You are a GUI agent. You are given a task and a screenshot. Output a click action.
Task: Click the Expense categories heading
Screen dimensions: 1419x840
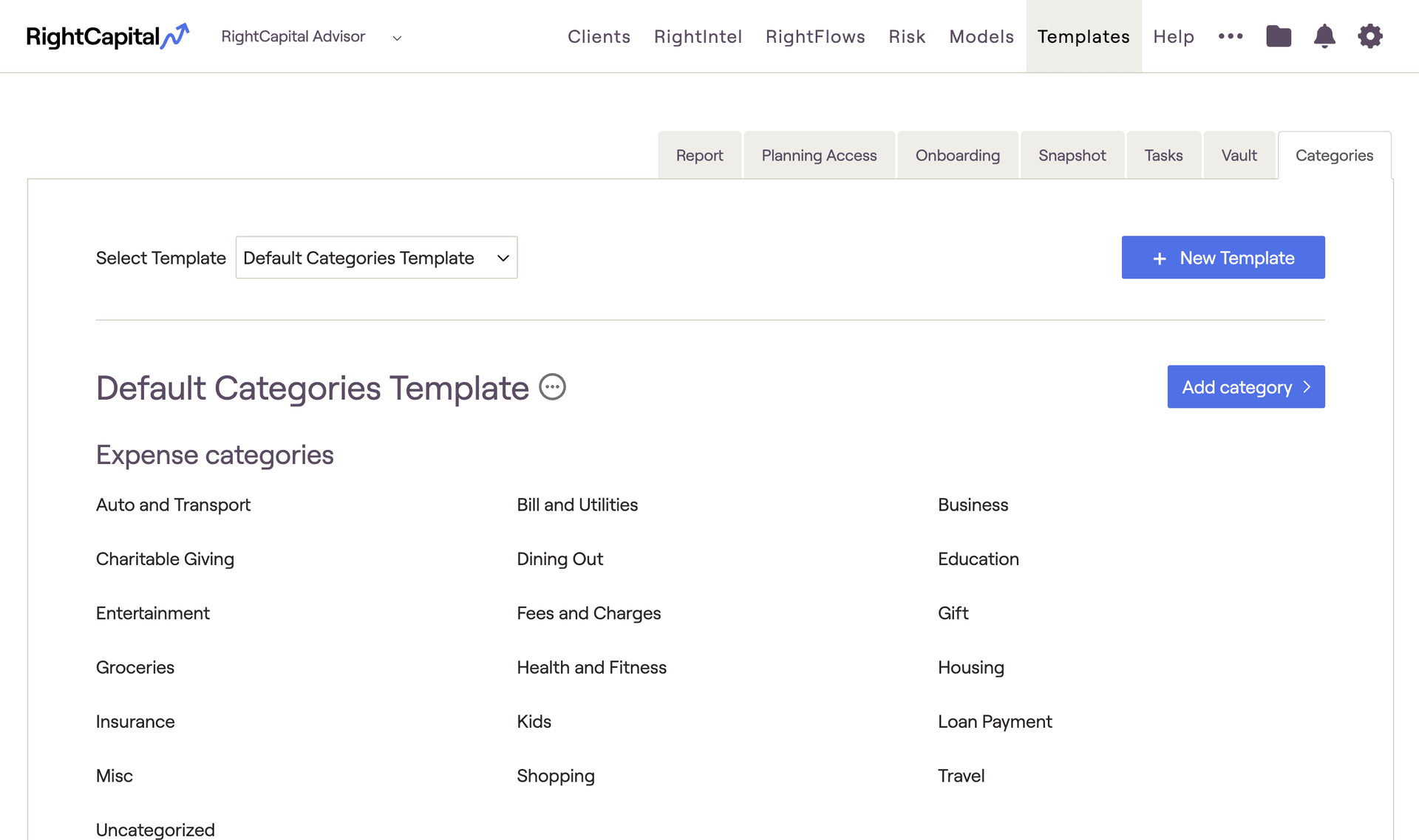click(215, 455)
